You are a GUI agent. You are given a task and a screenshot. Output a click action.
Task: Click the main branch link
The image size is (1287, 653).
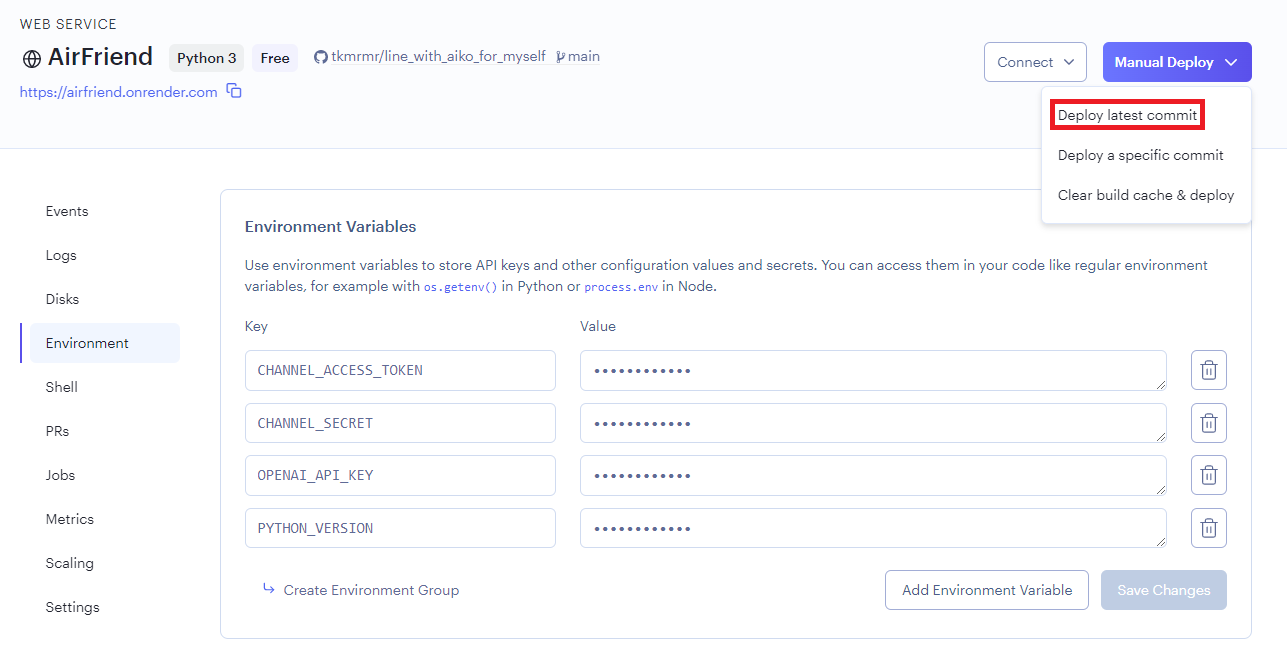(584, 57)
